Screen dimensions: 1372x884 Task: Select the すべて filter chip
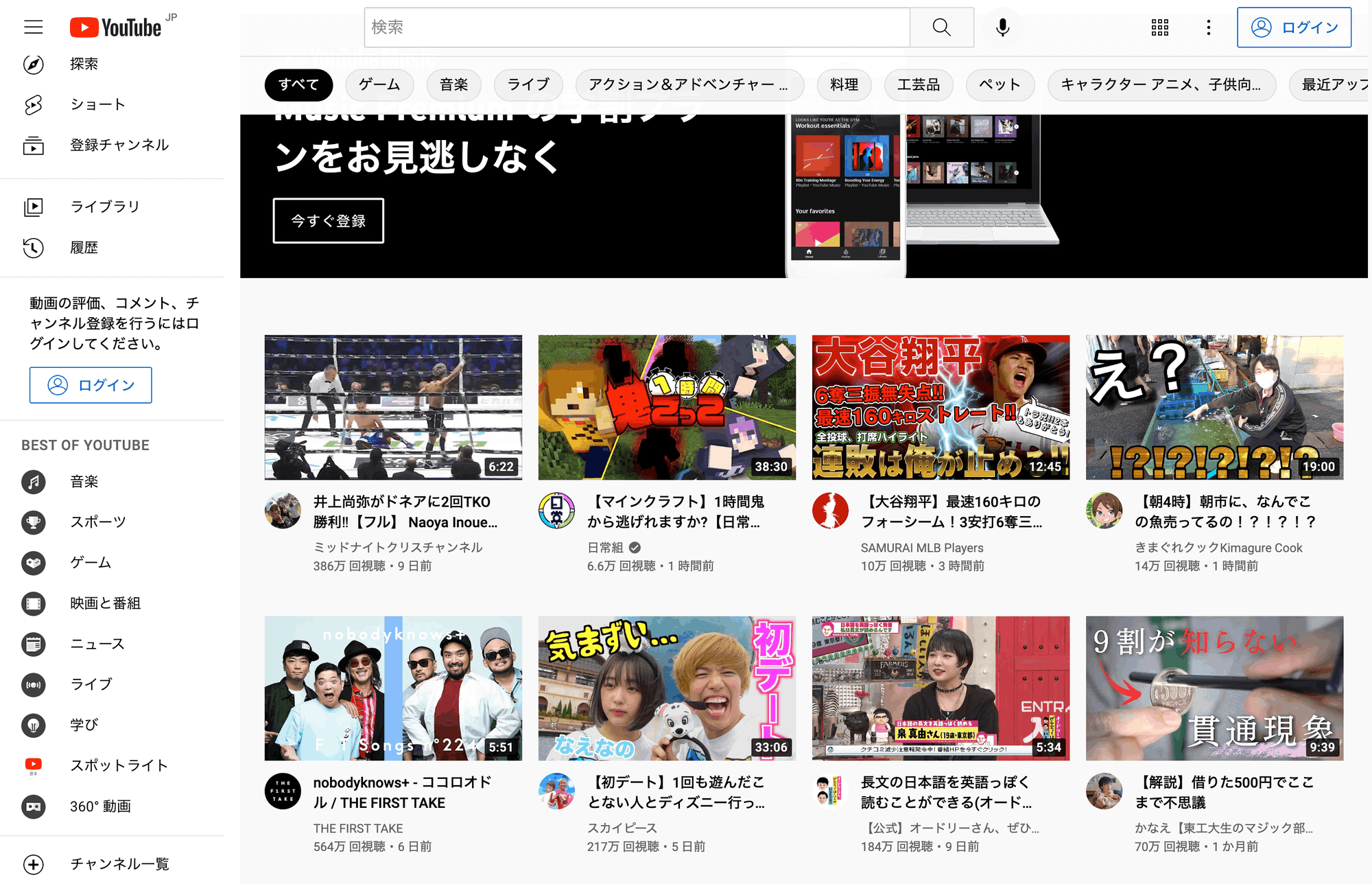(298, 85)
